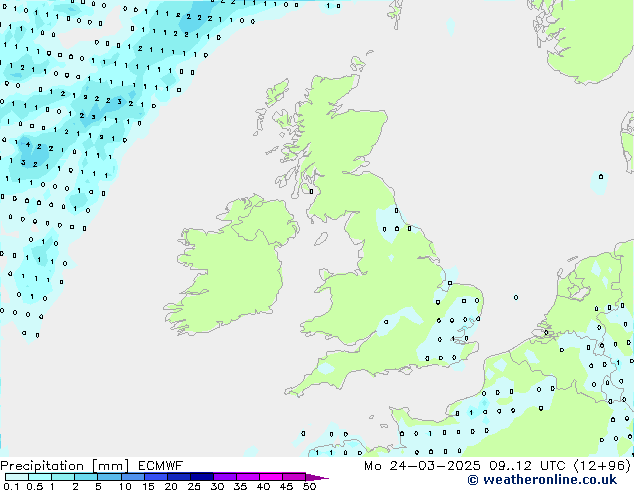
Task: Click the 45–50 mm legend color swatch
Action: (294, 477)
